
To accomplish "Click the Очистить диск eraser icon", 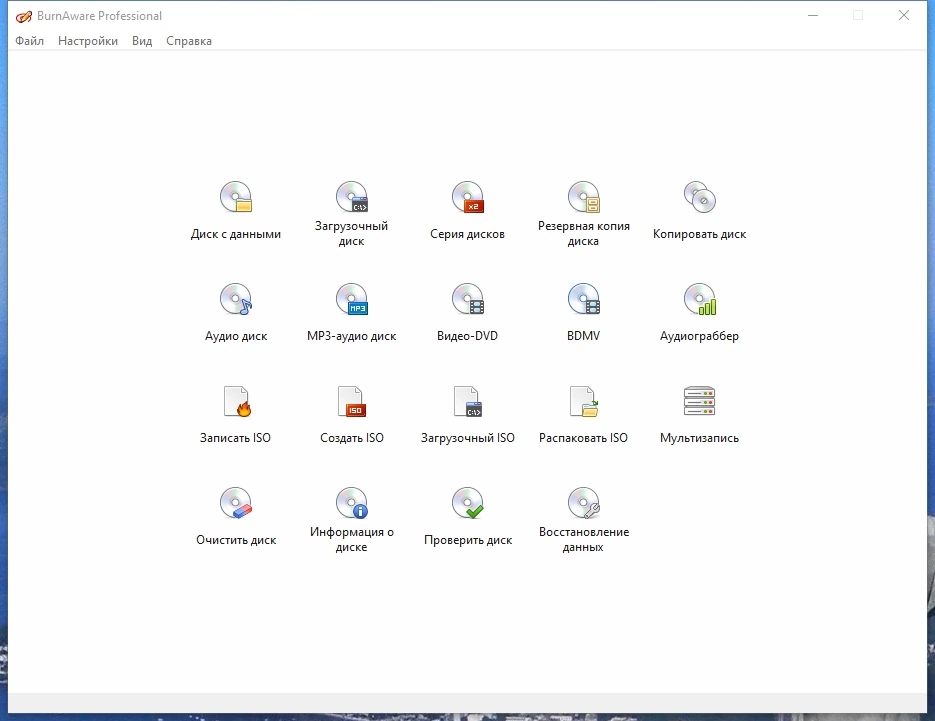I will tap(236, 503).
